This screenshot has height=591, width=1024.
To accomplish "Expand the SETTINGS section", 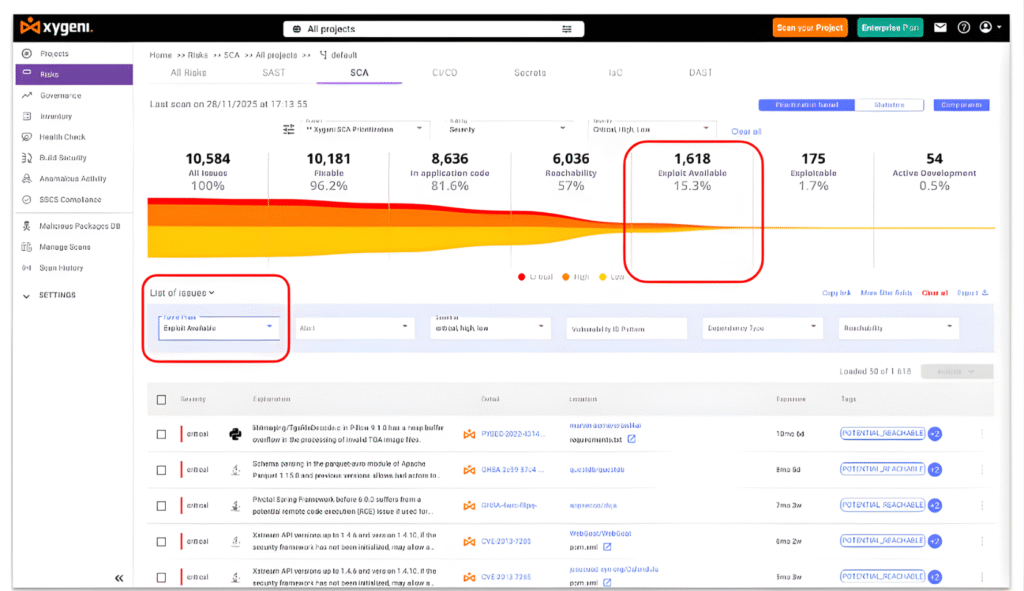I will [x=49, y=295].
